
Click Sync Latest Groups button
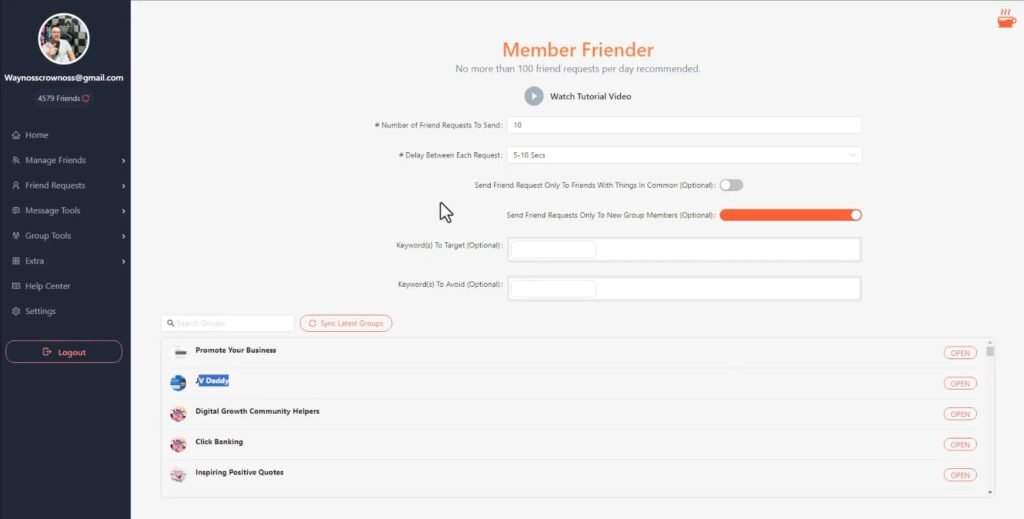point(346,323)
